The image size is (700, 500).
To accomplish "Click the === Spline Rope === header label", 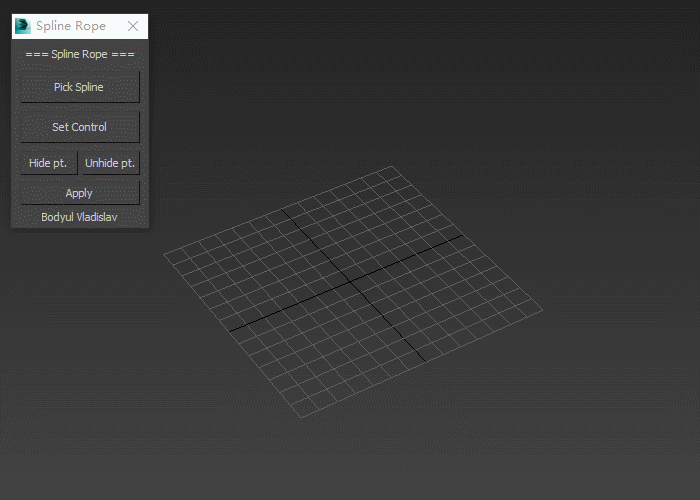I will click(80, 54).
